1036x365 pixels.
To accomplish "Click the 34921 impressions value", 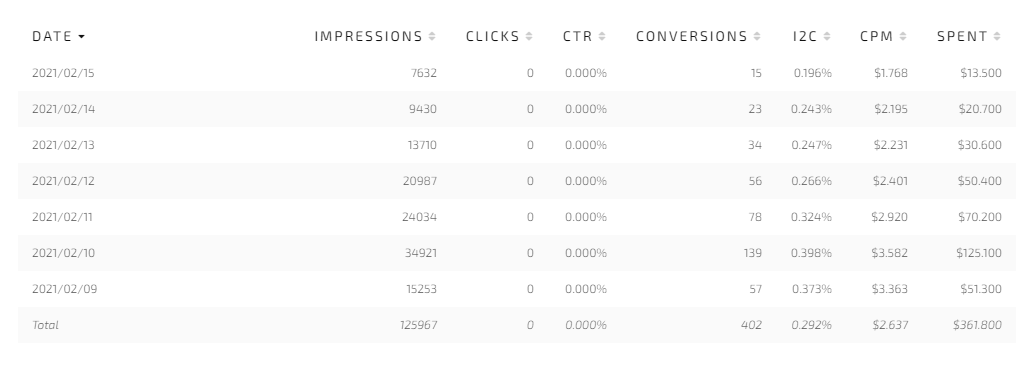I will pyautogui.click(x=421, y=253).
